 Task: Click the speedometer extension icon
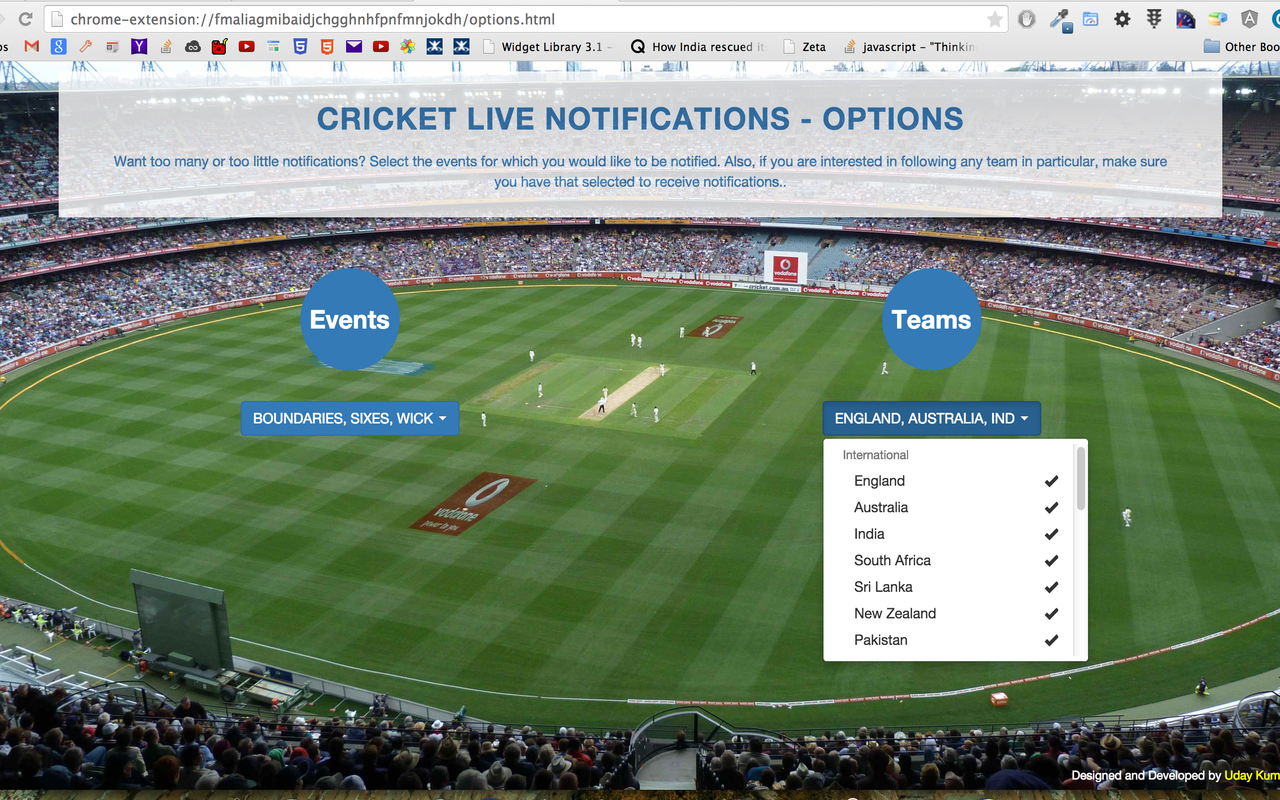point(1185,20)
